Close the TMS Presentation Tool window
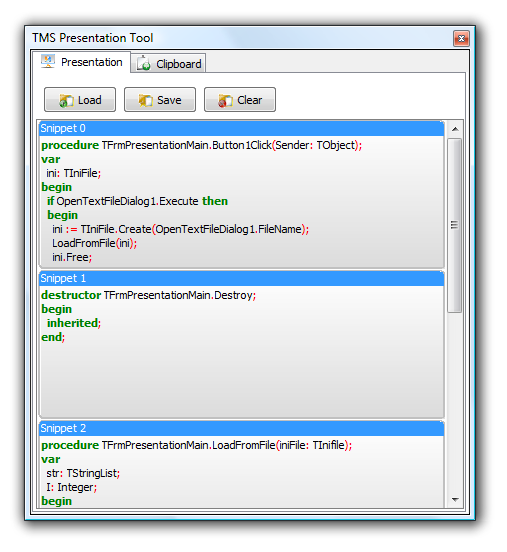507x552 pixels. (461, 38)
